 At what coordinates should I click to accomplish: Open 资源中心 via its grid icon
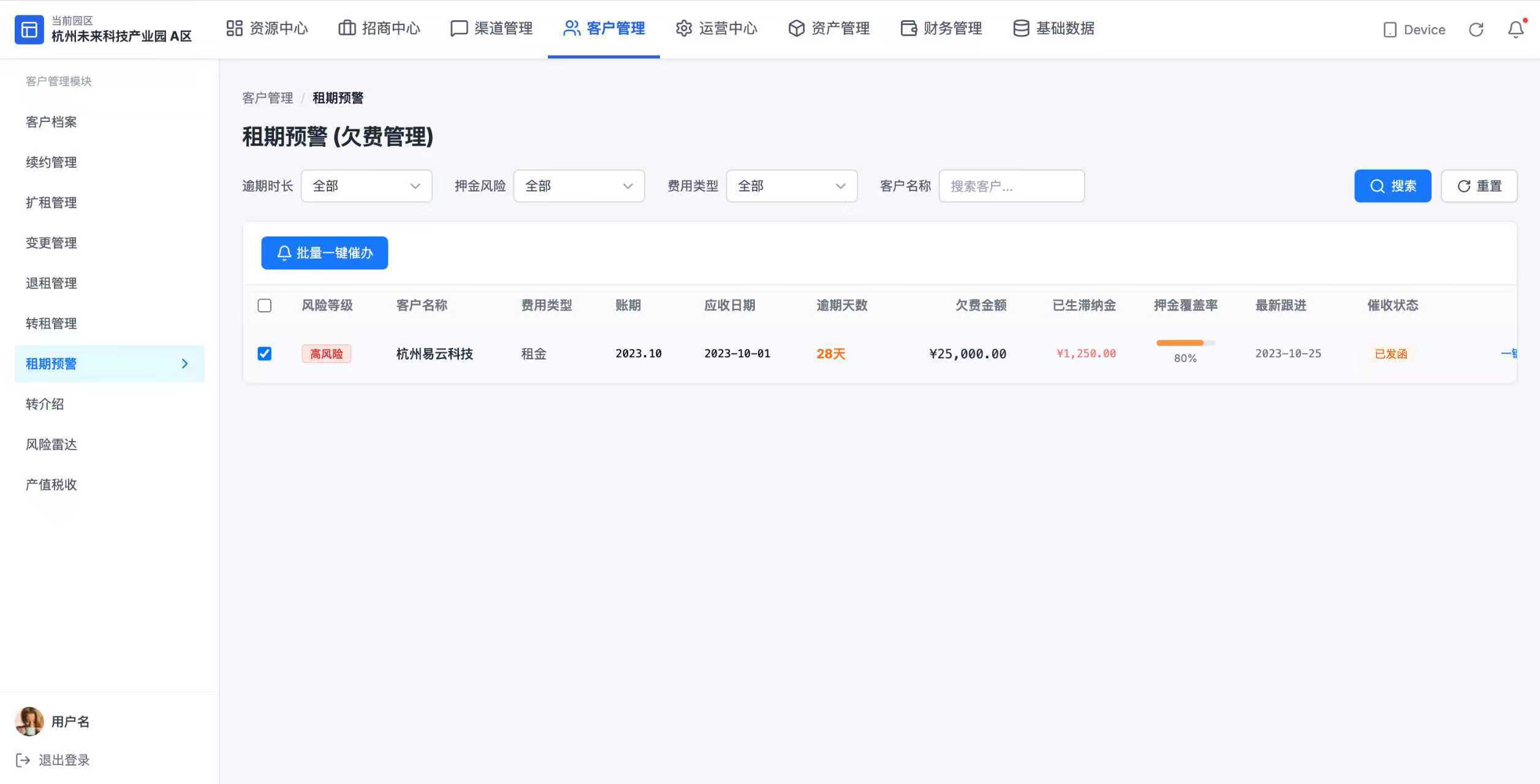[234, 28]
